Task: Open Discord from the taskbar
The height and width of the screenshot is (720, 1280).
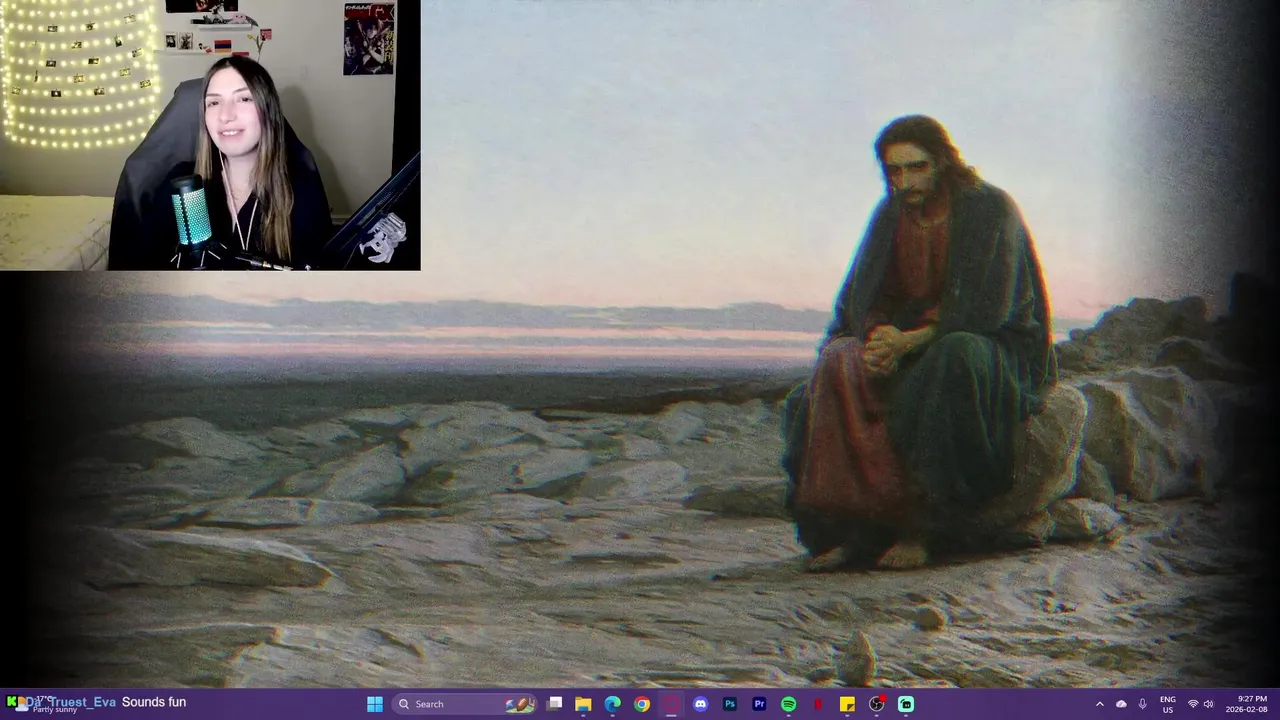Action: (x=700, y=704)
